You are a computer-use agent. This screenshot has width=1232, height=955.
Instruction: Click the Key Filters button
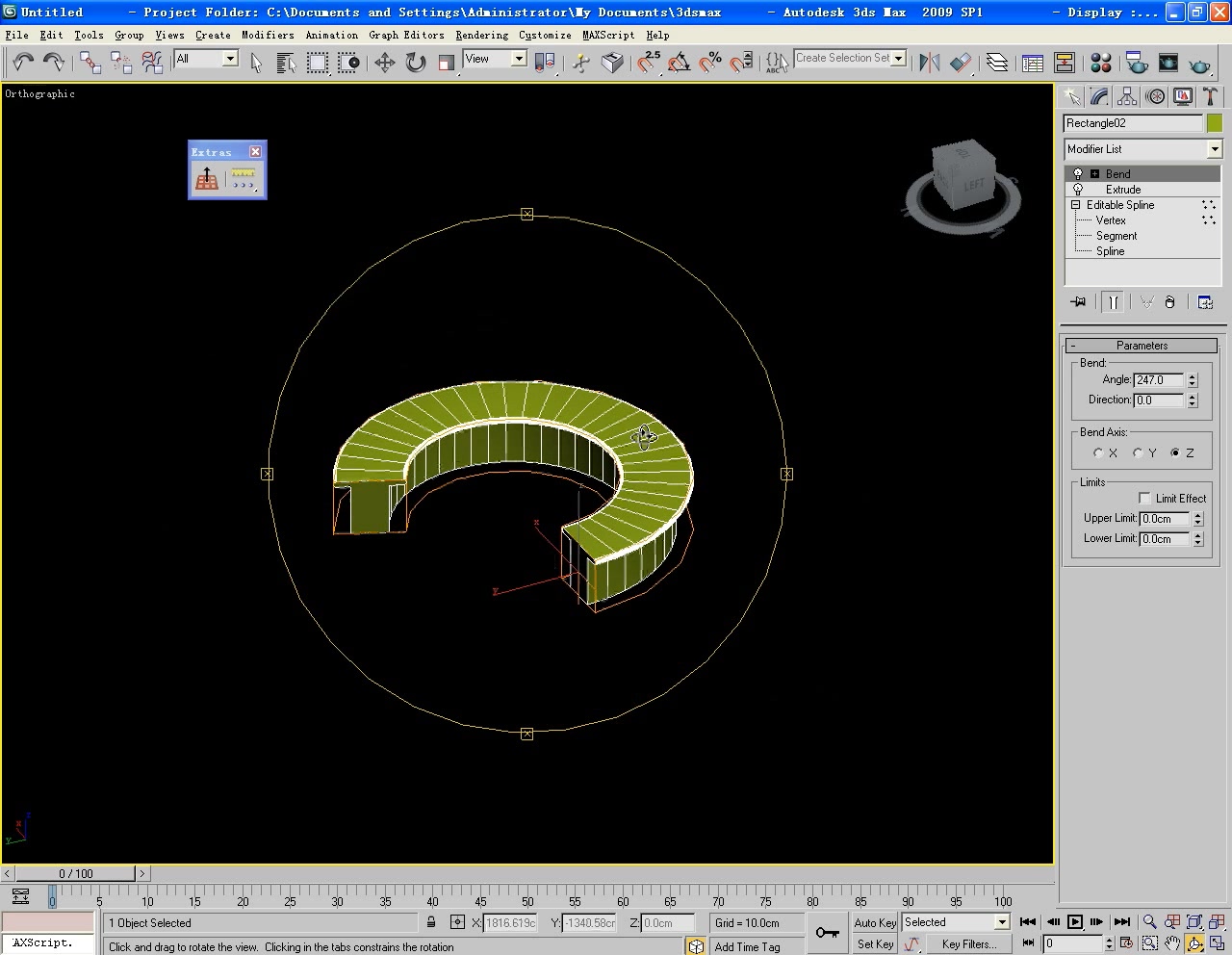click(x=968, y=944)
